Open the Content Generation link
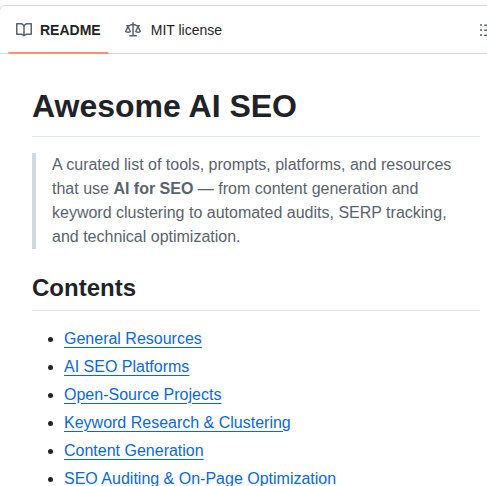Viewport: 487px width, 486px height. click(134, 451)
